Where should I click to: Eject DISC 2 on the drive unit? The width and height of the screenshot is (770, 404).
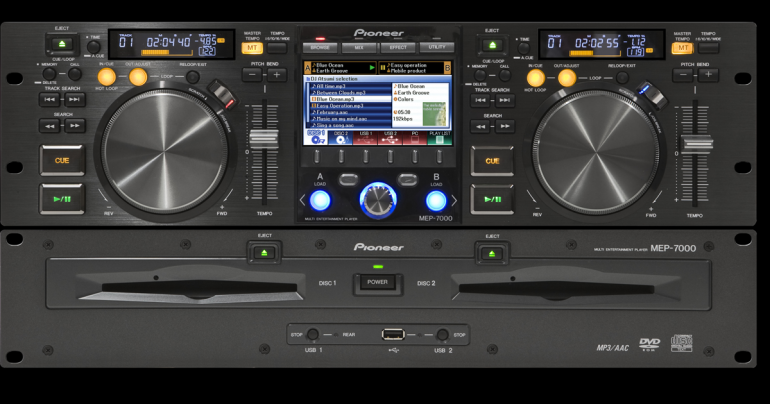[492, 254]
